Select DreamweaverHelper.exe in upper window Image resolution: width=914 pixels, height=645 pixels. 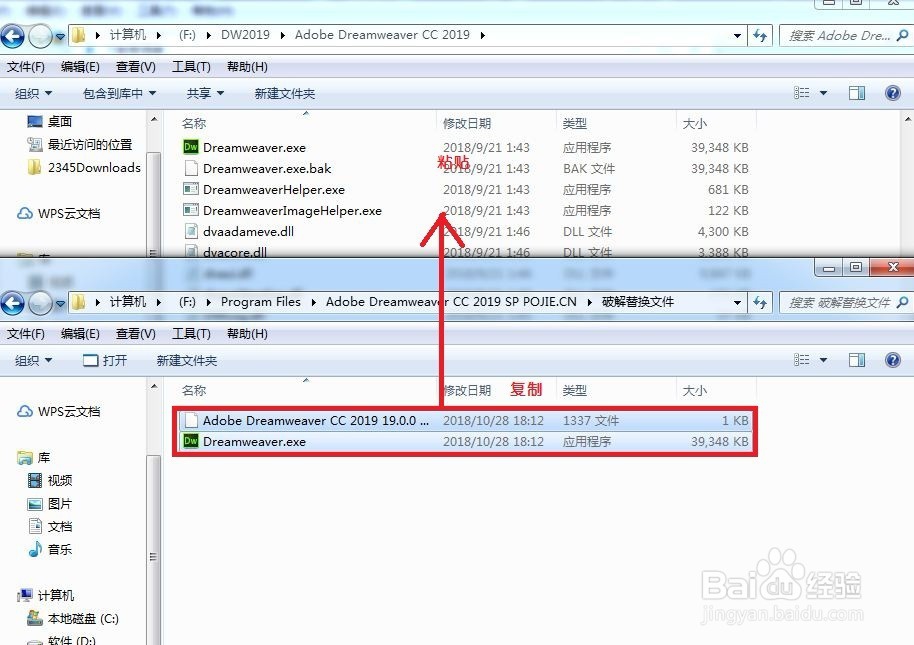pos(273,190)
